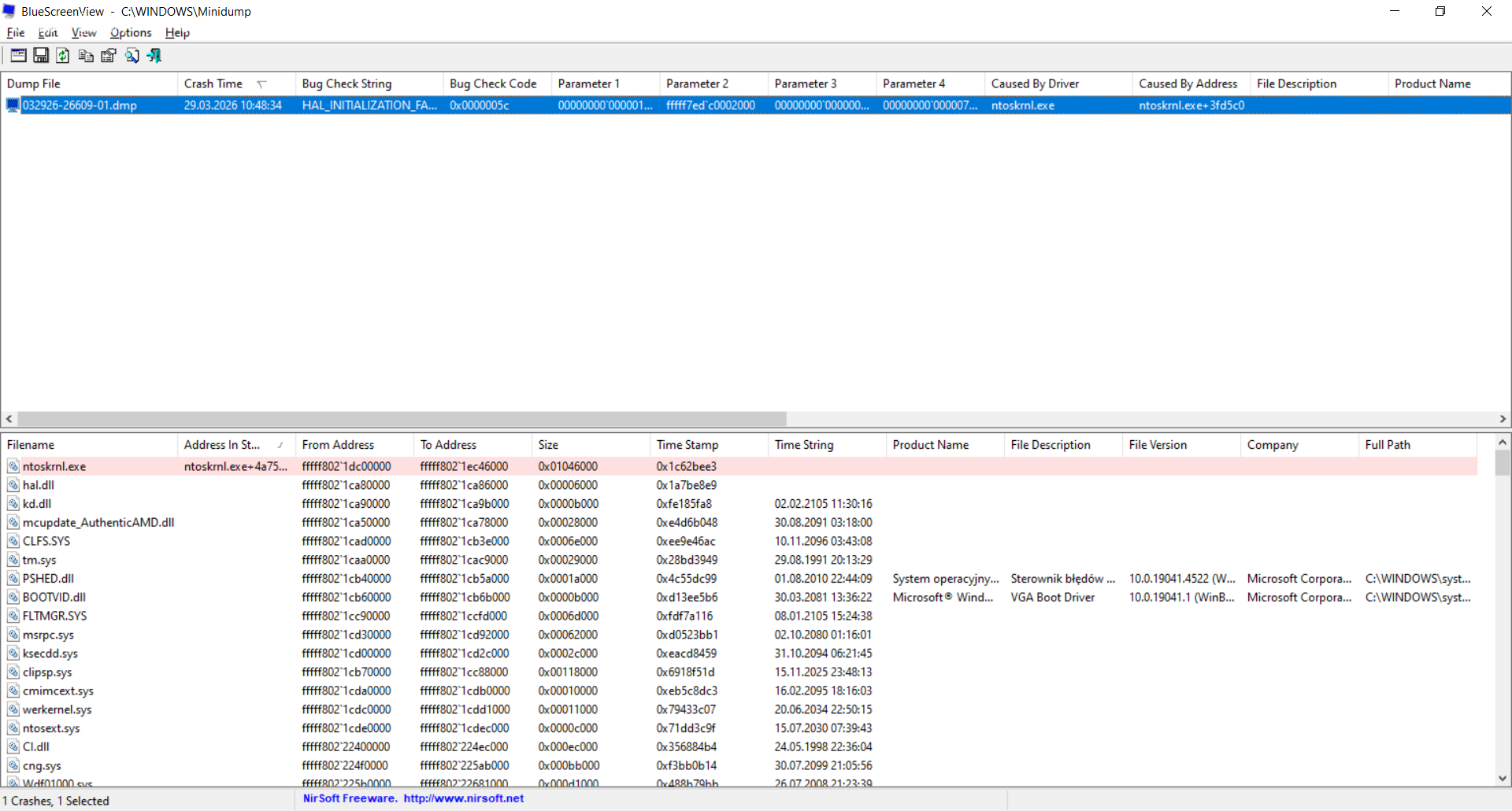This screenshot has height=811, width=1512.
Task: Open Advanced Options toolbar icon
Action: 18,55
